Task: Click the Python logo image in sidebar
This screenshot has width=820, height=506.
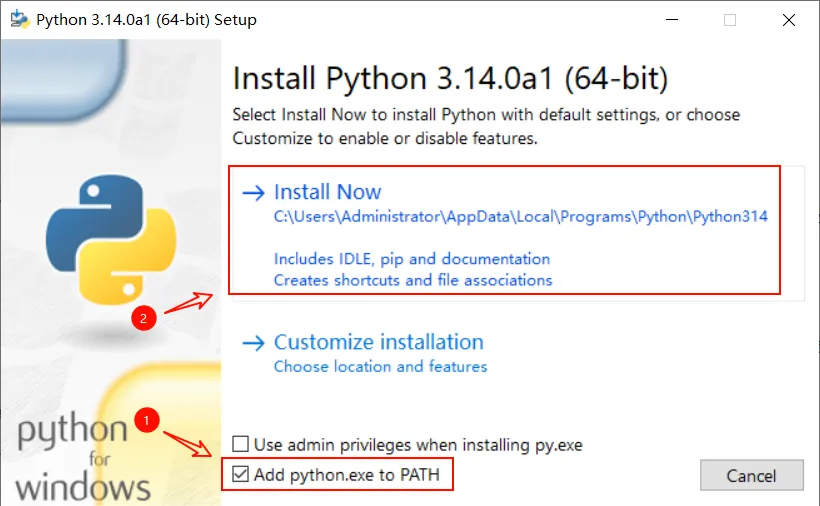Action: pos(111,239)
